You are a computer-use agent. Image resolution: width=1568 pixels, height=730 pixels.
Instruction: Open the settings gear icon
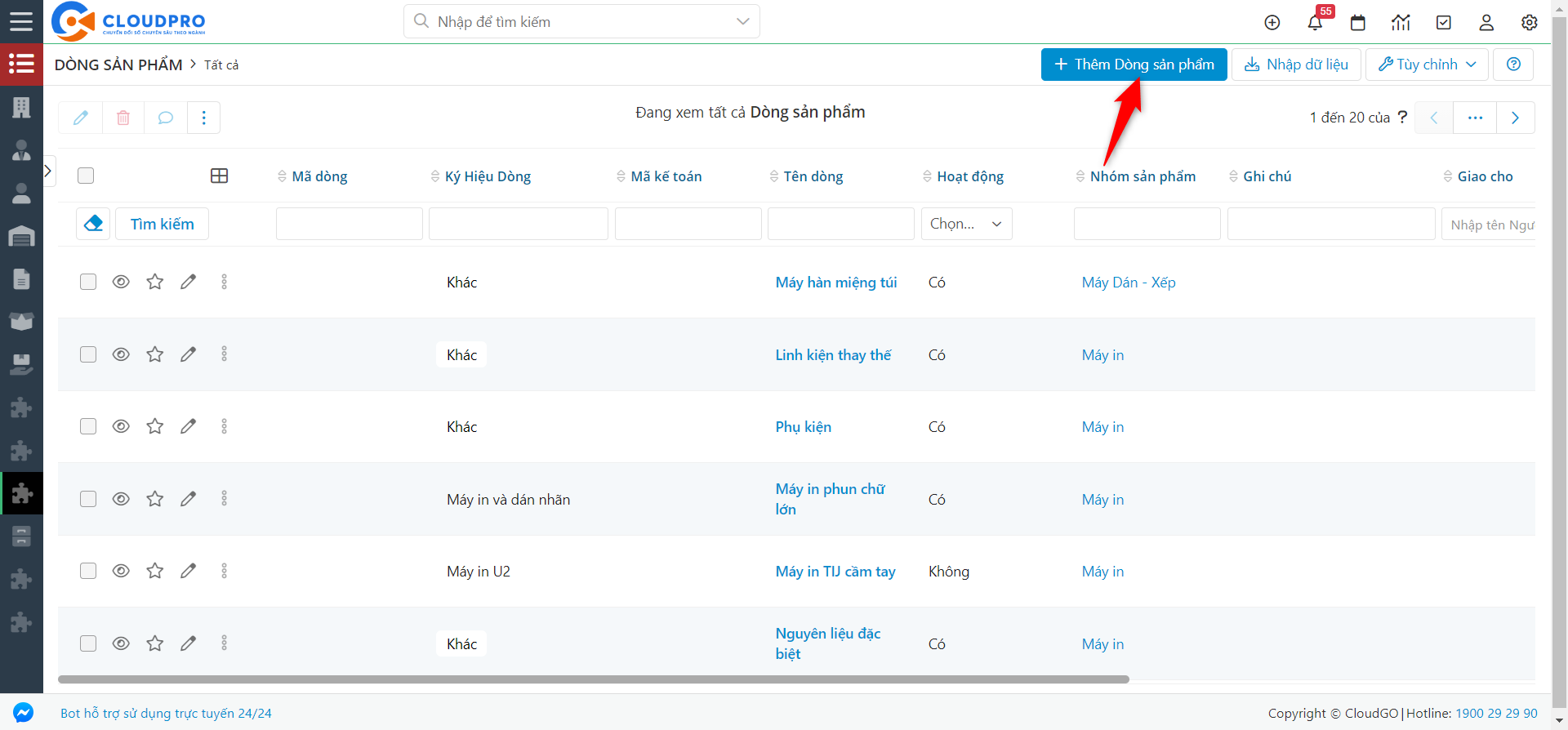tap(1530, 23)
